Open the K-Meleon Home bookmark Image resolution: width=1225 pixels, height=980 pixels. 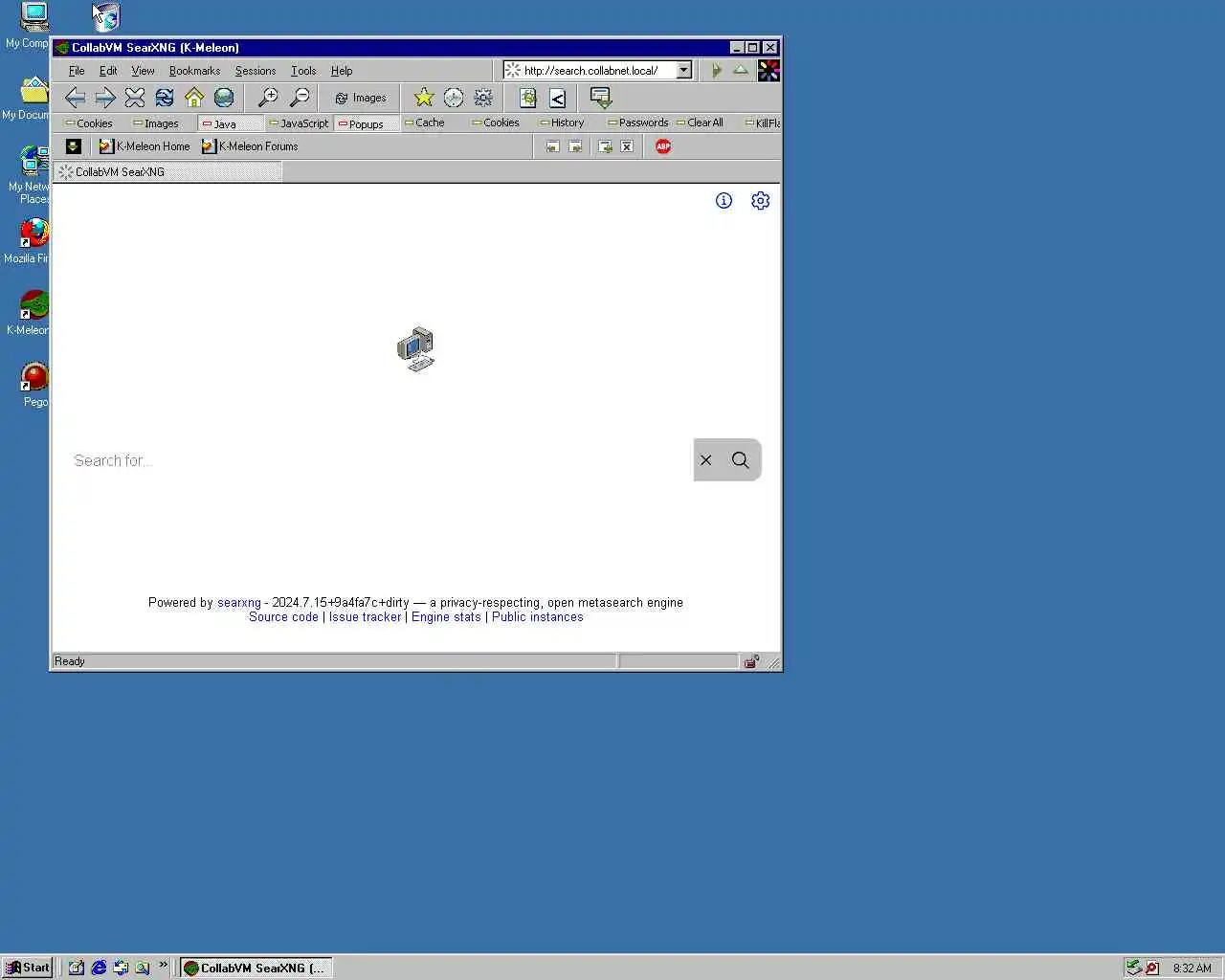145,146
